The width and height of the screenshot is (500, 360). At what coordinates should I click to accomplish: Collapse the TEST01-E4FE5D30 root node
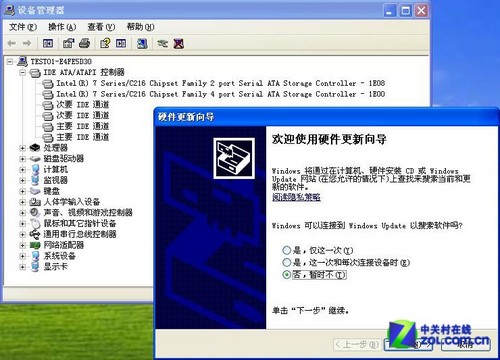tap(10, 62)
